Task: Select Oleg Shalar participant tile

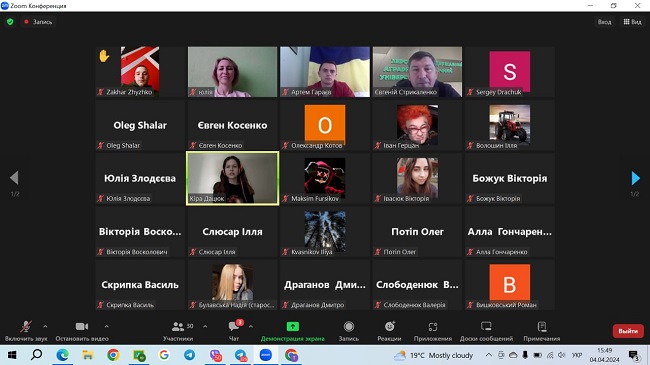Action: pos(140,125)
